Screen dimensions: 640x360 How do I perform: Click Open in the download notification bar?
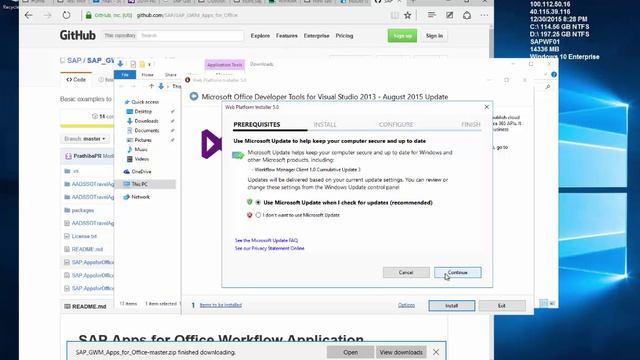(350, 352)
